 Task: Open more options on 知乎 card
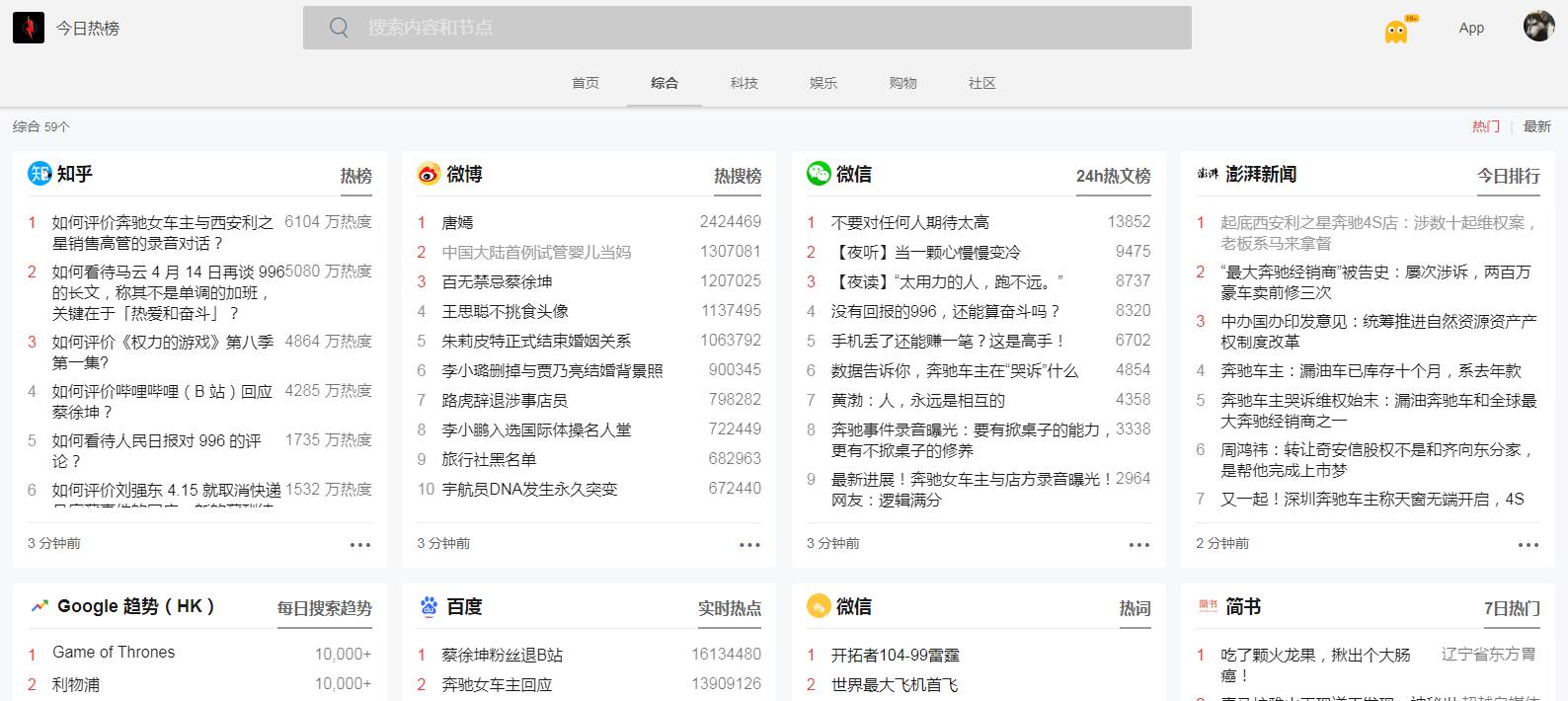click(x=360, y=544)
